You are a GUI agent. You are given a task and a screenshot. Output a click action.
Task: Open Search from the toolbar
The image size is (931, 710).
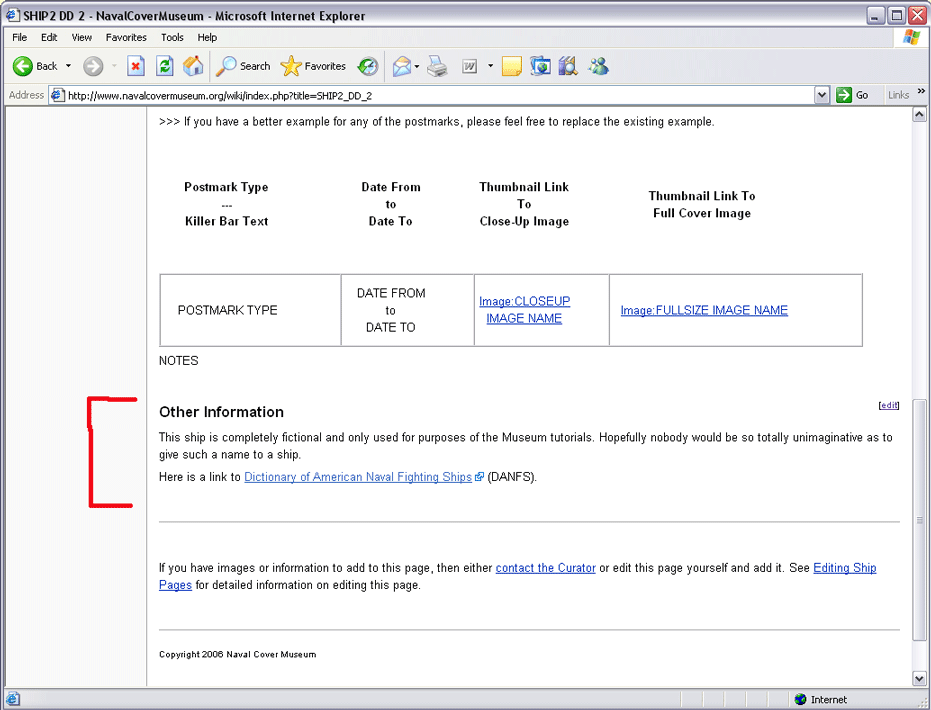[244, 66]
